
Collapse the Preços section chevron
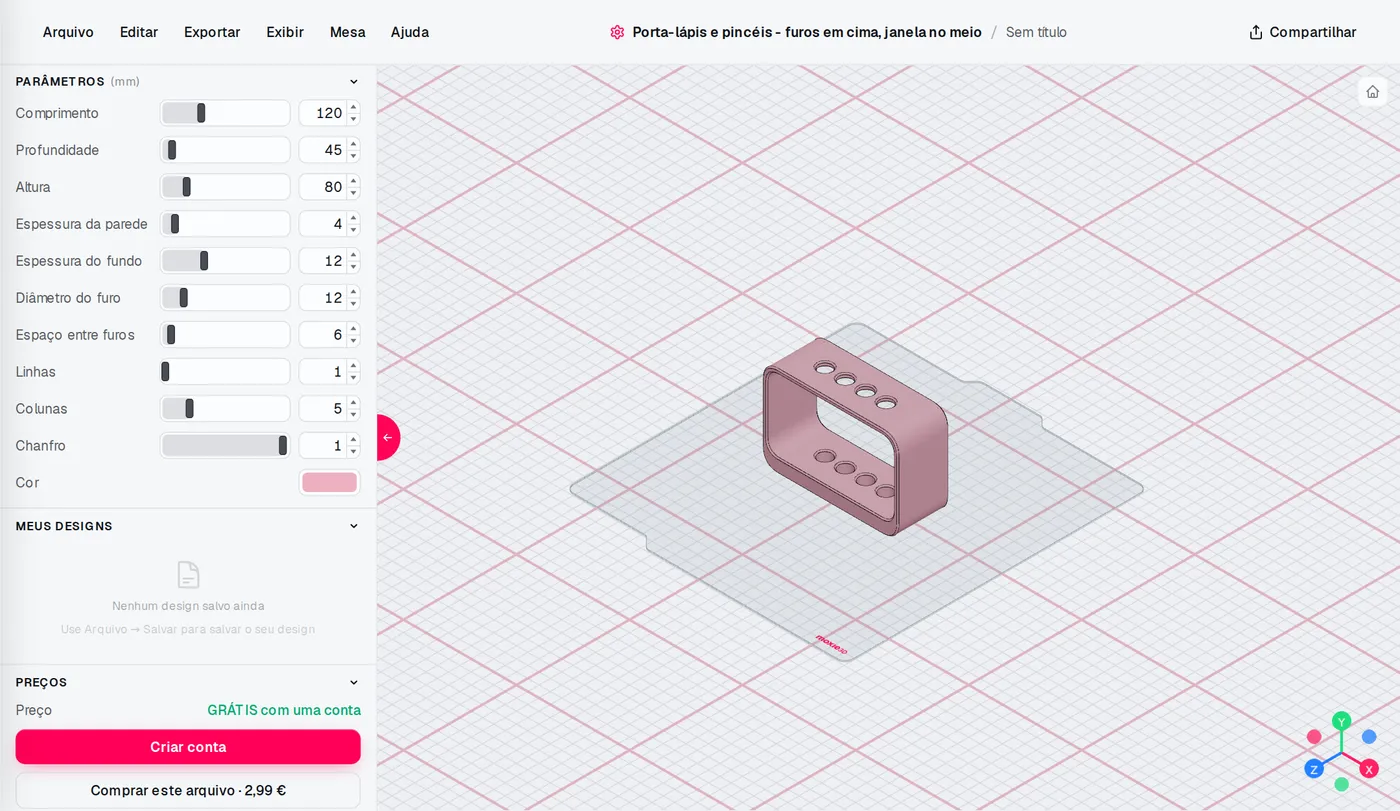[x=353, y=682]
